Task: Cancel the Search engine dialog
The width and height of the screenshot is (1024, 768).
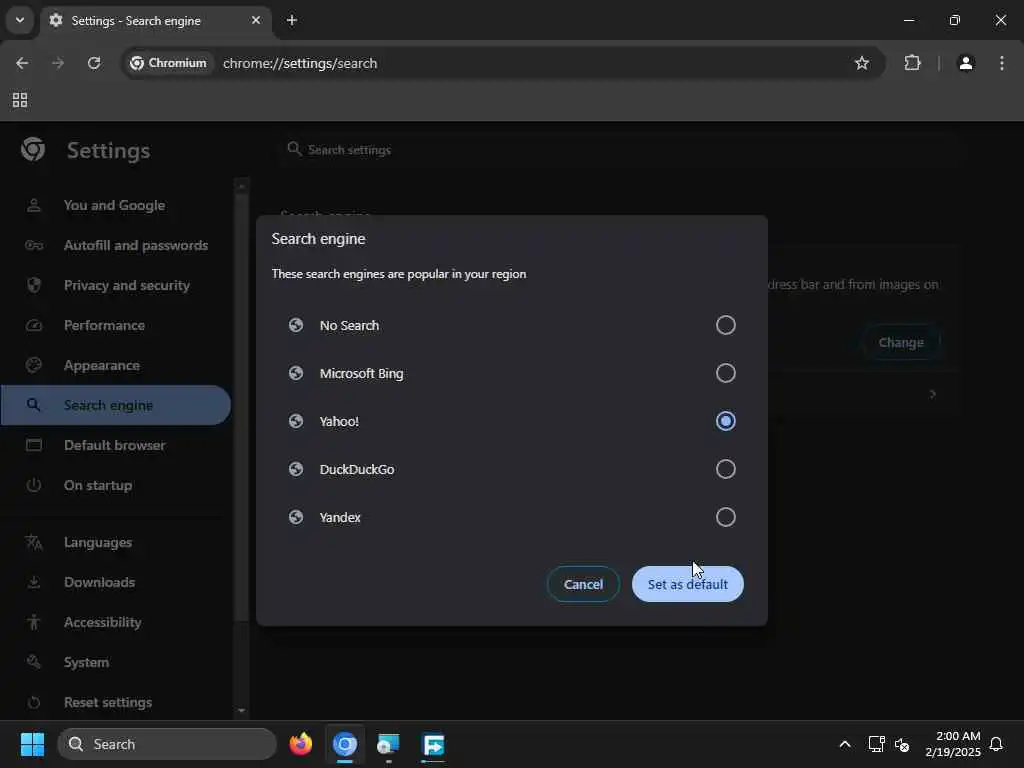Action: pos(583,584)
